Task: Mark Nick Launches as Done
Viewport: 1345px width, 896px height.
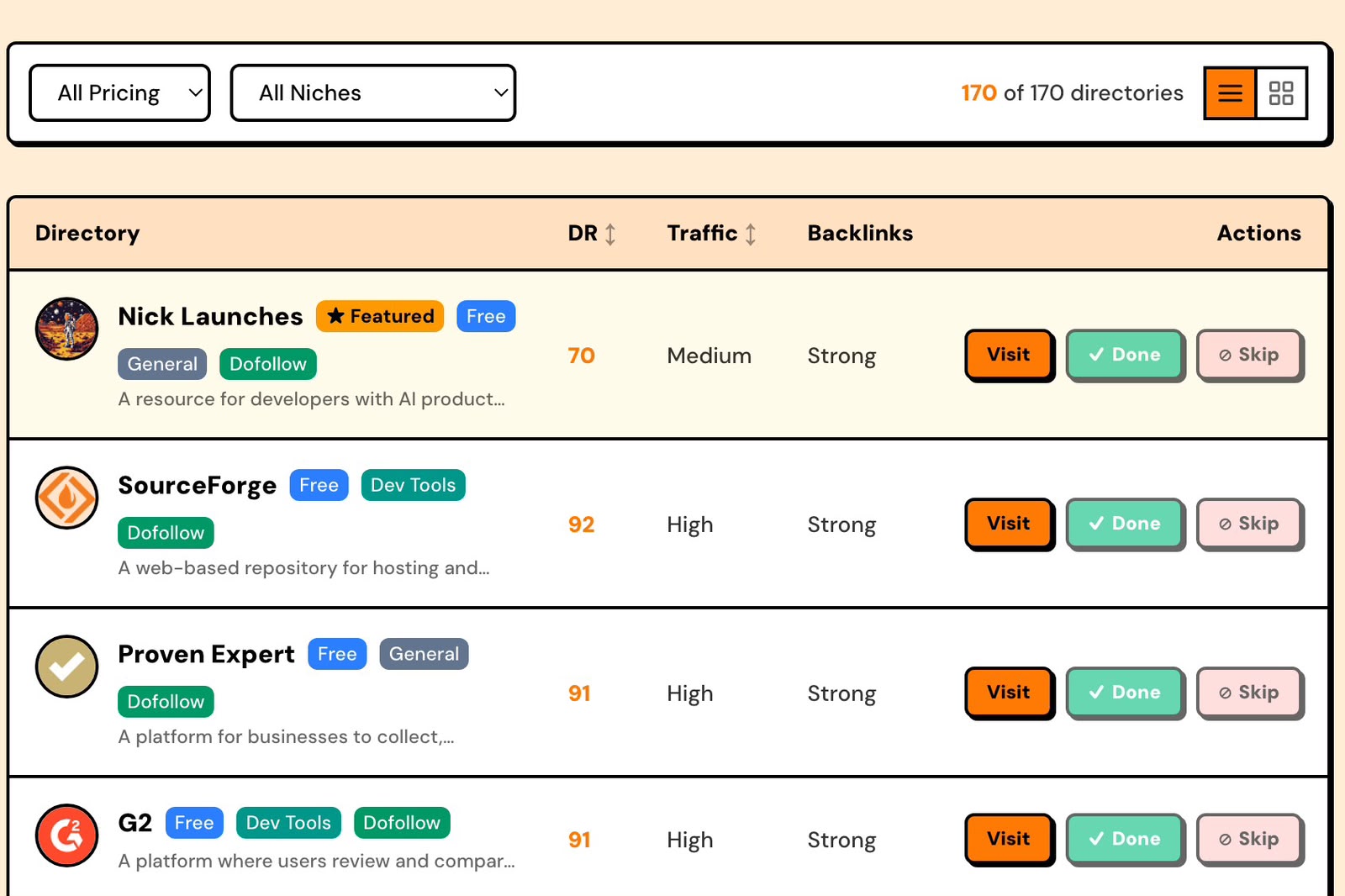Action: tap(1125, 355)
